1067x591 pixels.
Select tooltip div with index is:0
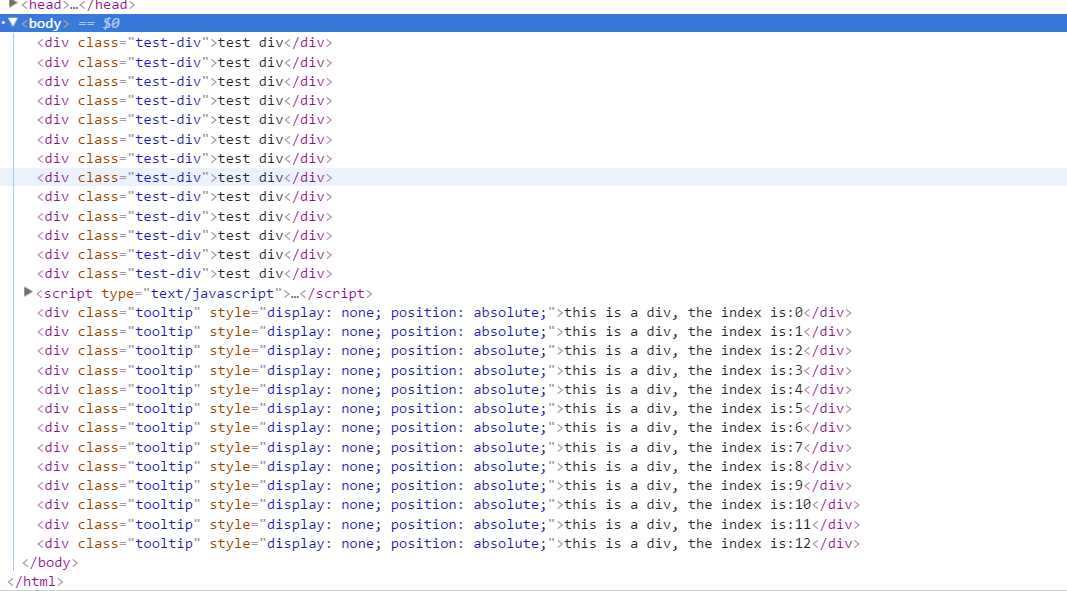[x=444, y=313]
